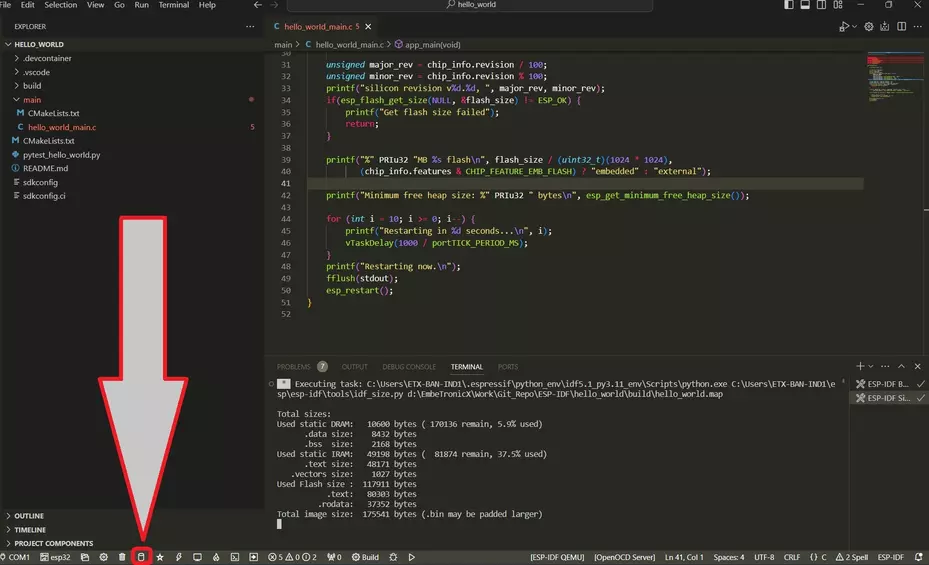Open SDK config gear icon in editor toolbar
929x565 pixels.
click(x=869, y=27)
